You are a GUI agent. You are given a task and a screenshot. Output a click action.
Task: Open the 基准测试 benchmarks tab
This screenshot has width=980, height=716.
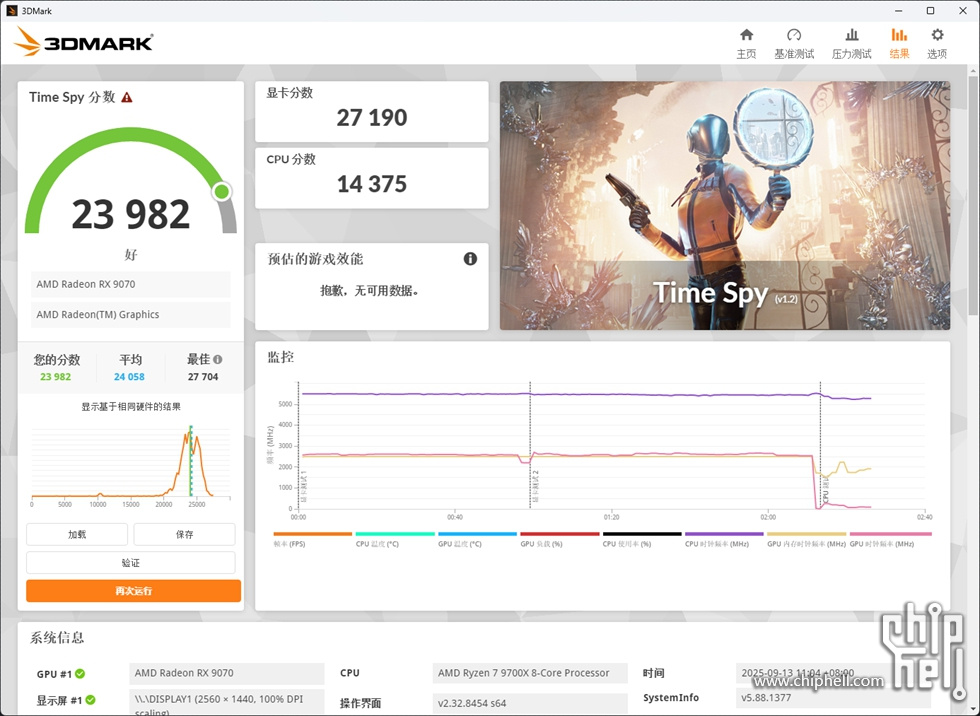[794, 43]
